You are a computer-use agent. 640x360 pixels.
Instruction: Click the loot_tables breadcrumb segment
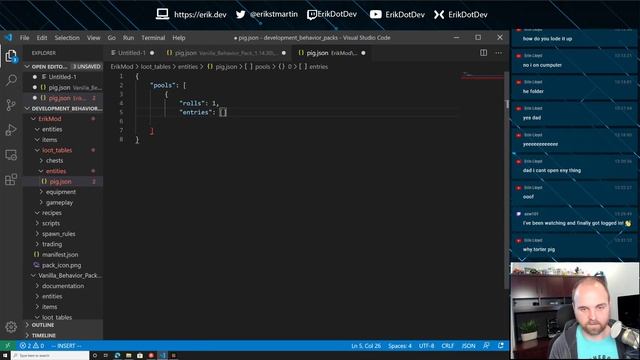pos(156,67)
